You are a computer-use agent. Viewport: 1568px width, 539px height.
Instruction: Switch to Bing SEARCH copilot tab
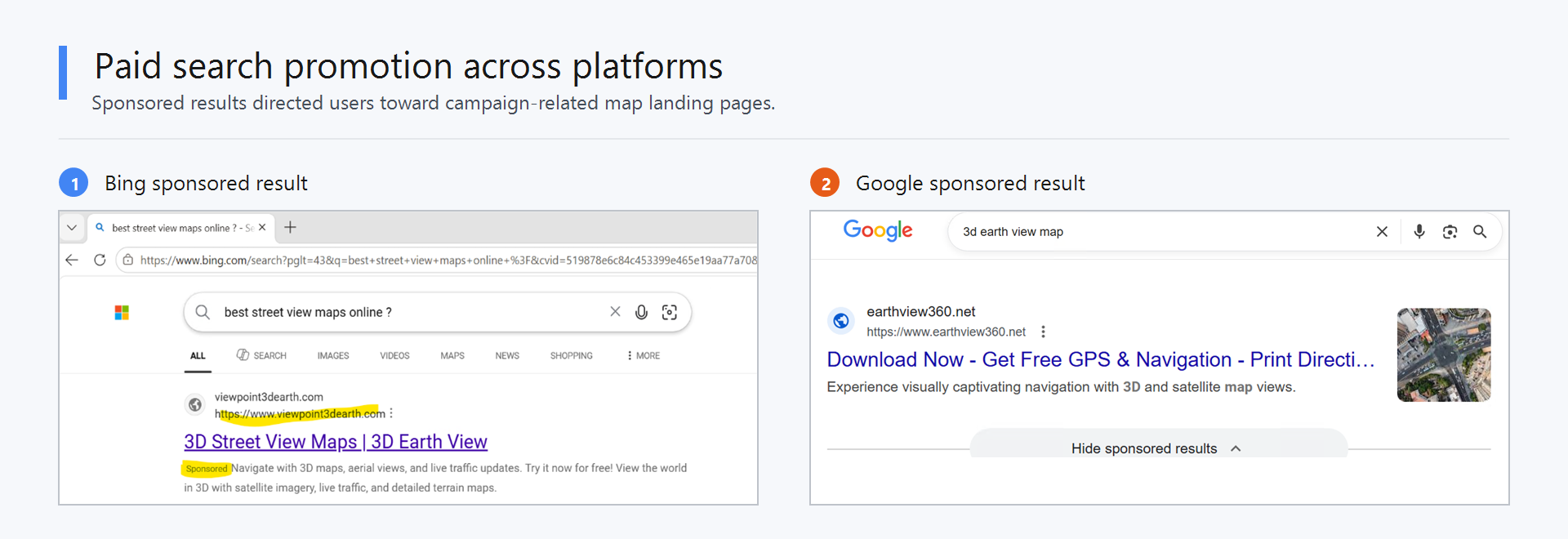261,355
